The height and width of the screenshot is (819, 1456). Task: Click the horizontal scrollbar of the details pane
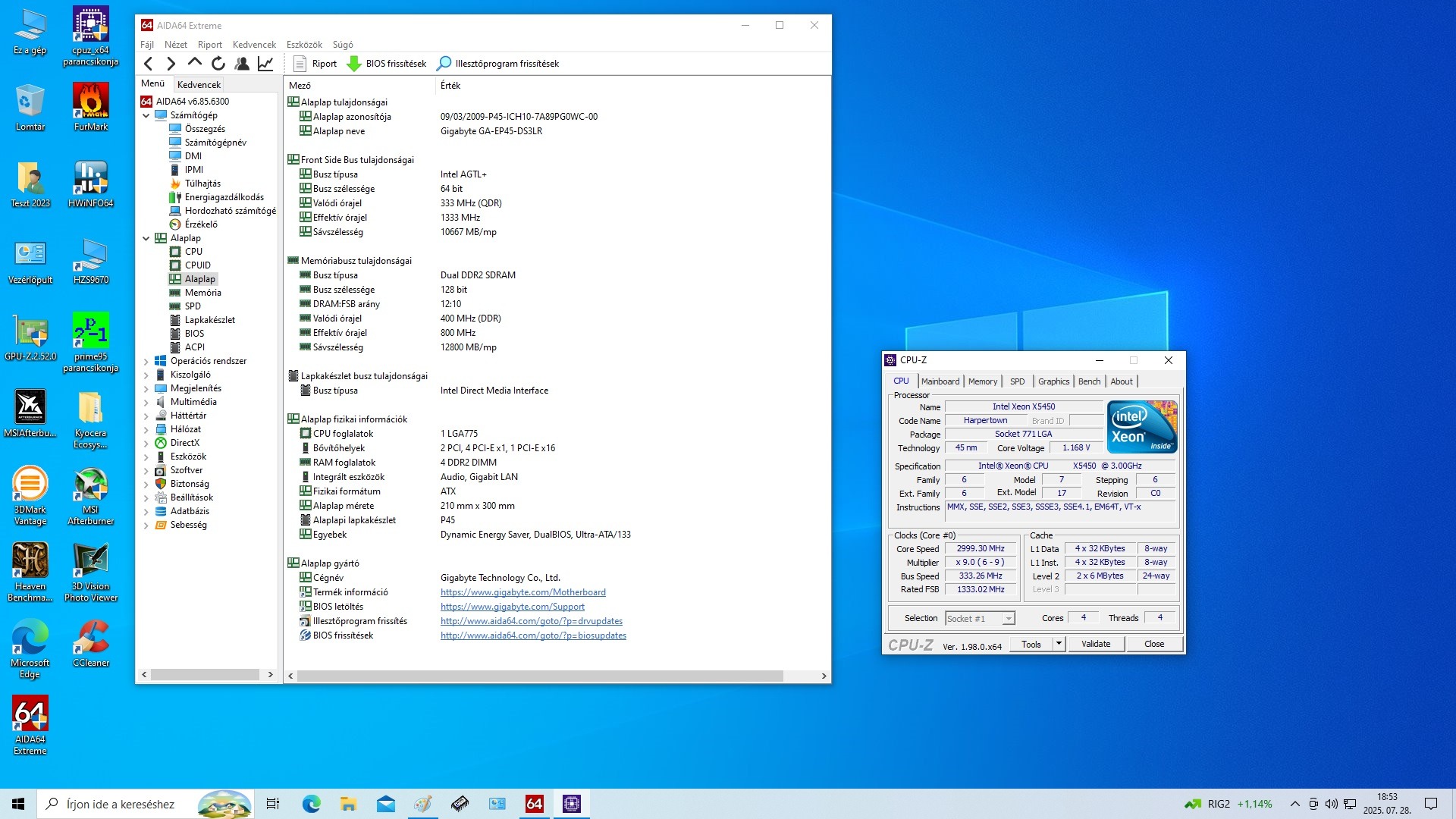[538, 676]
